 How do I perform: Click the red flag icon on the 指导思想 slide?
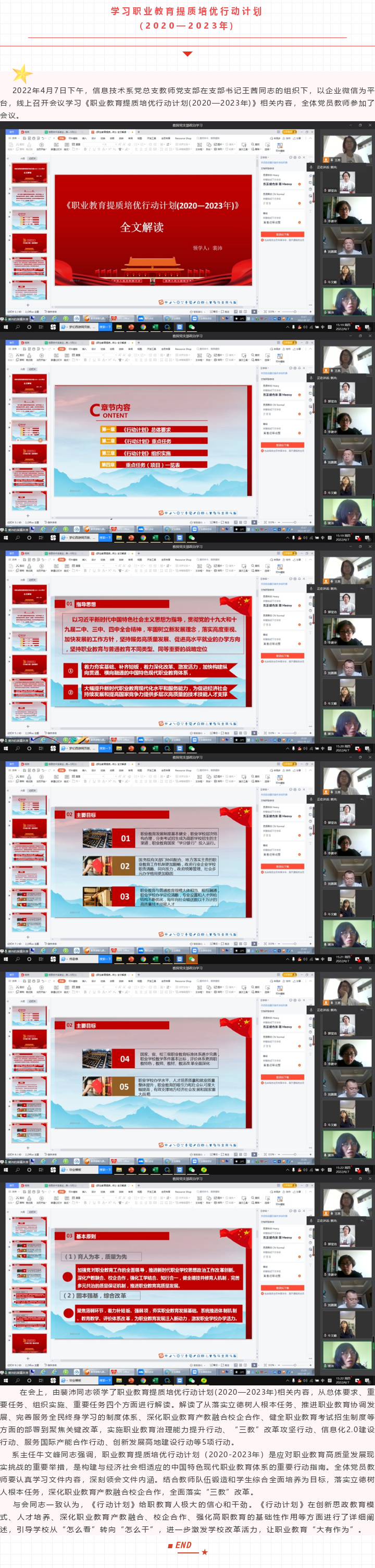click(244, 601)
